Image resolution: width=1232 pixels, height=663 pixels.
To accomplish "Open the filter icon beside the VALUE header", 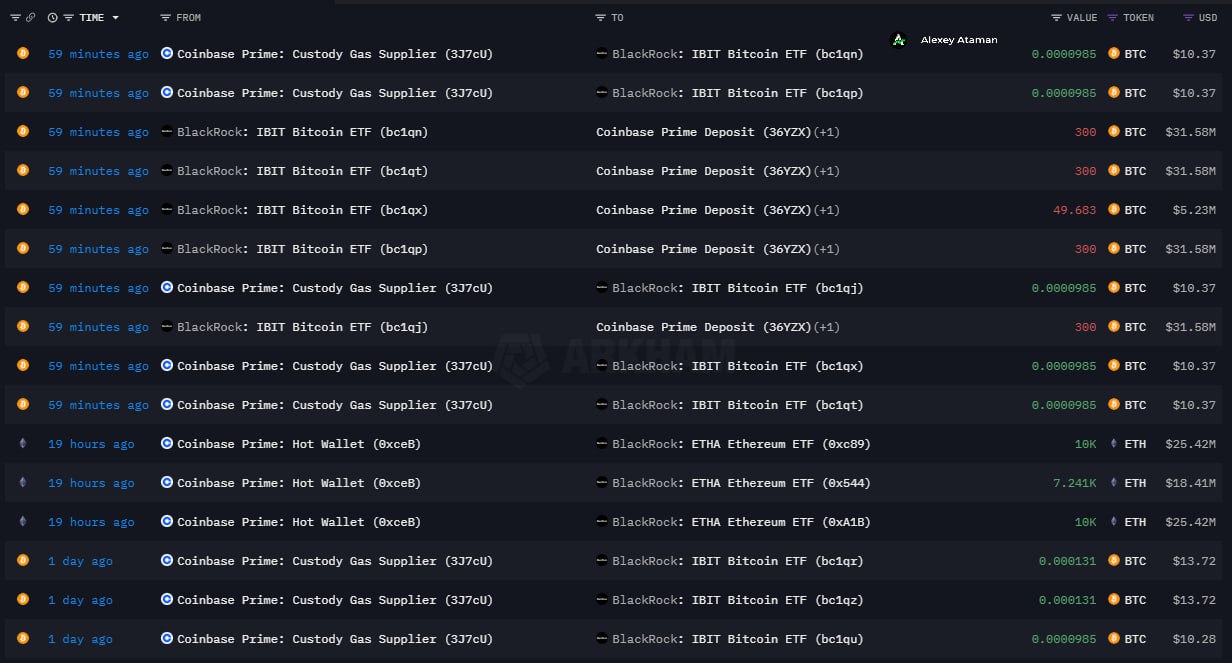I will pyautogui.click(x=1057, y=18).
